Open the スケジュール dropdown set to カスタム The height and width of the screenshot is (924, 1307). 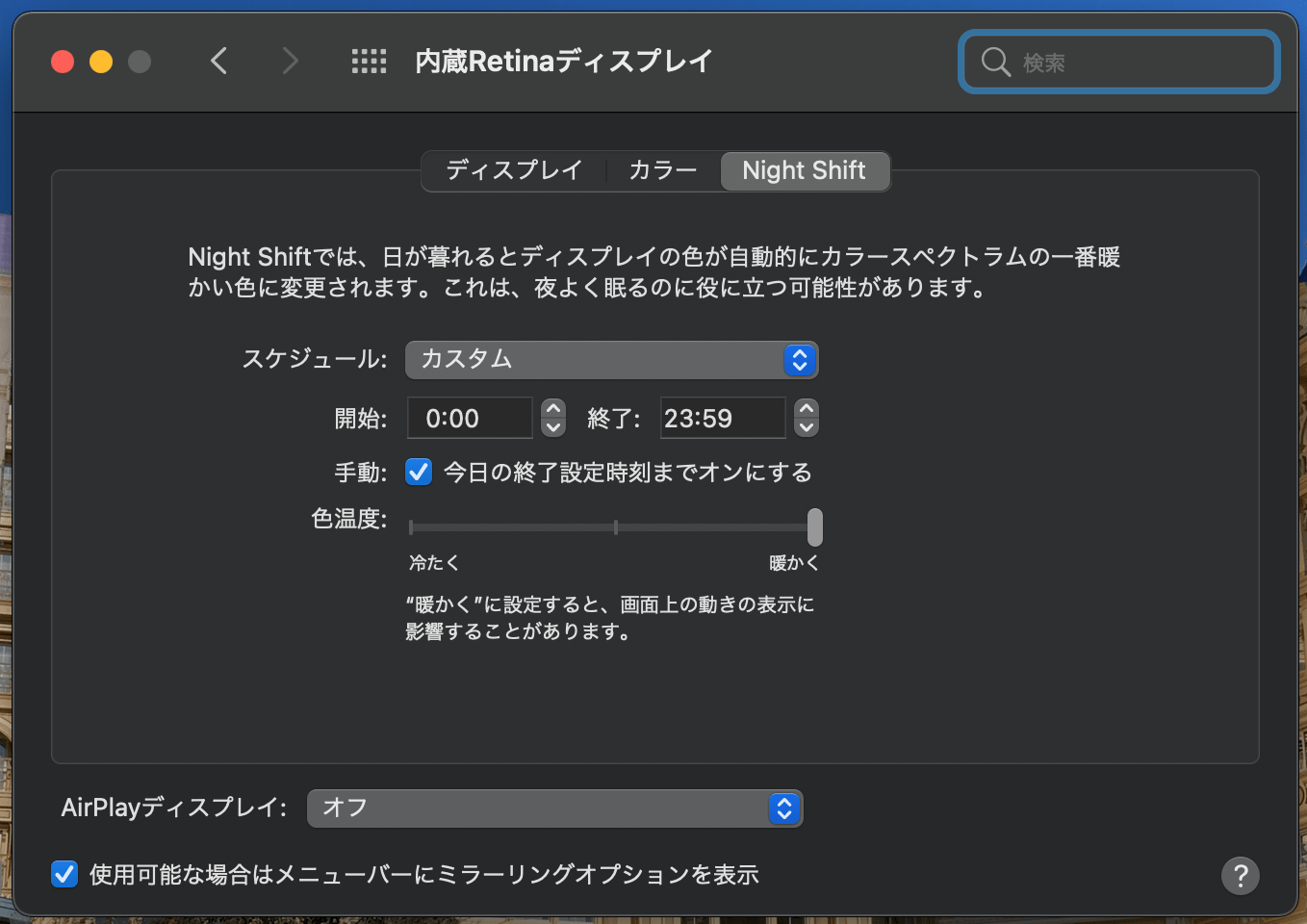[x=612, y=359]
